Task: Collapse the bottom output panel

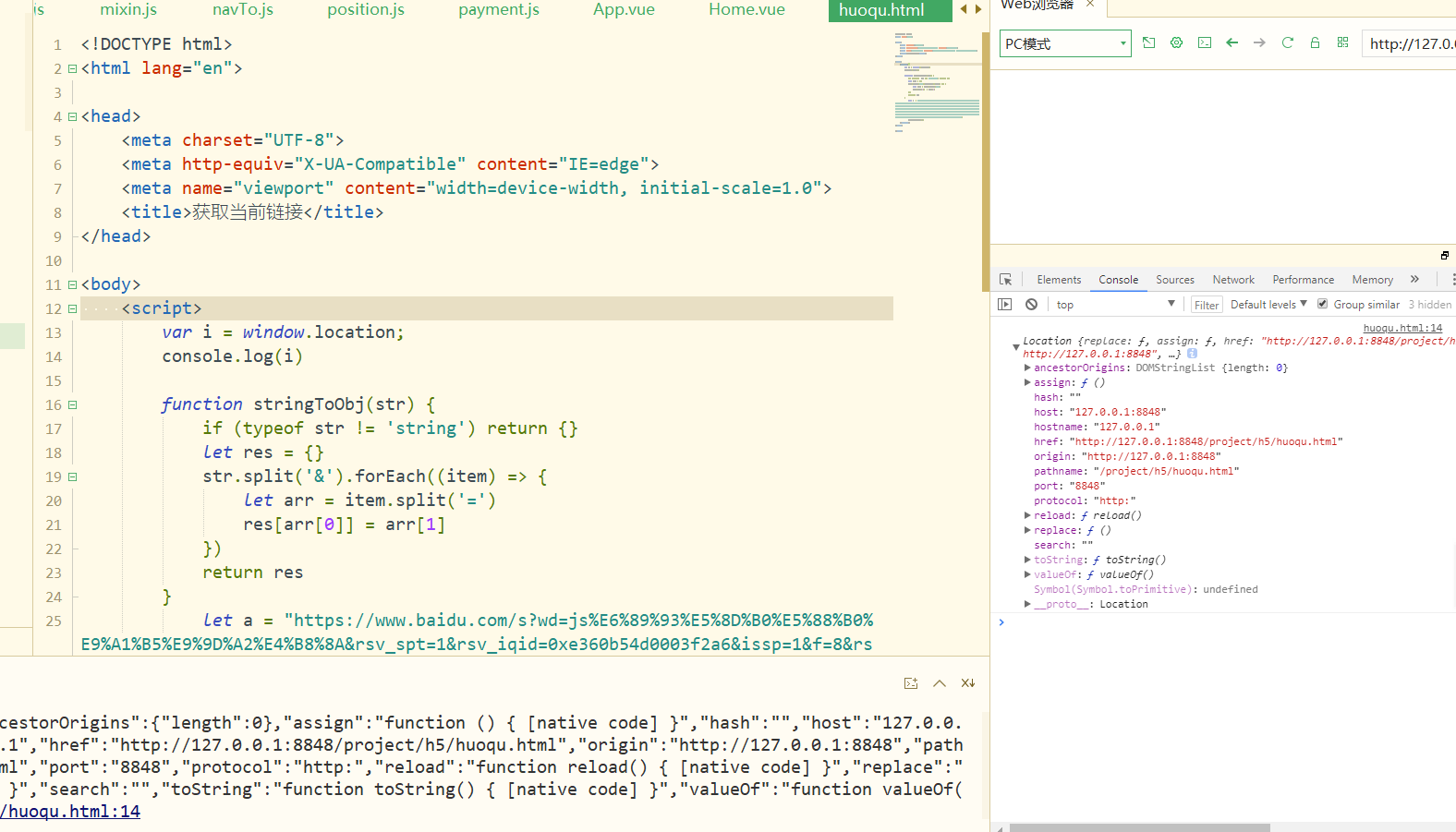Action: pos(940,683)
